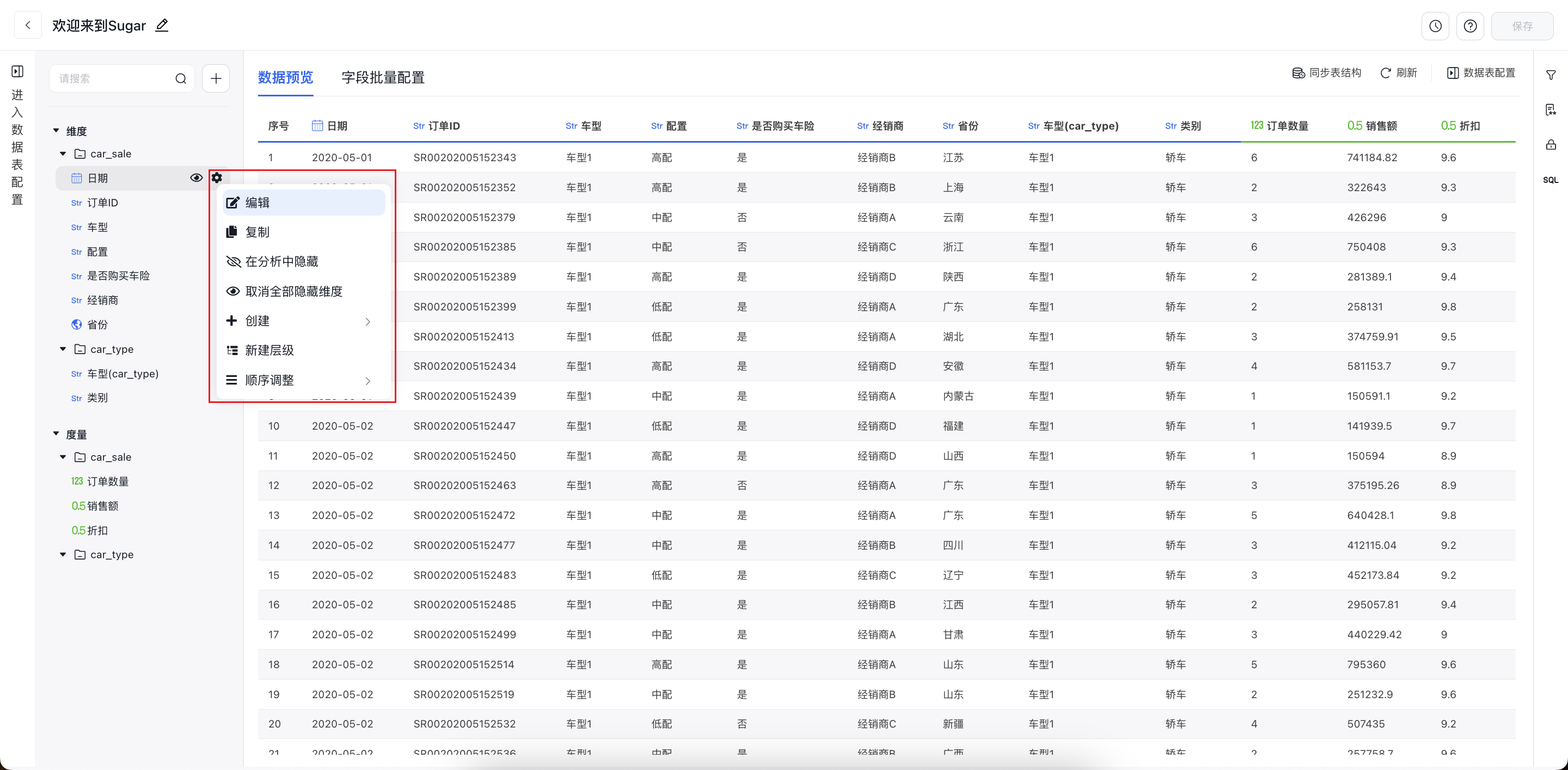
Task: Choose 在分析中隐藏 from context menu
Action: 304,262
